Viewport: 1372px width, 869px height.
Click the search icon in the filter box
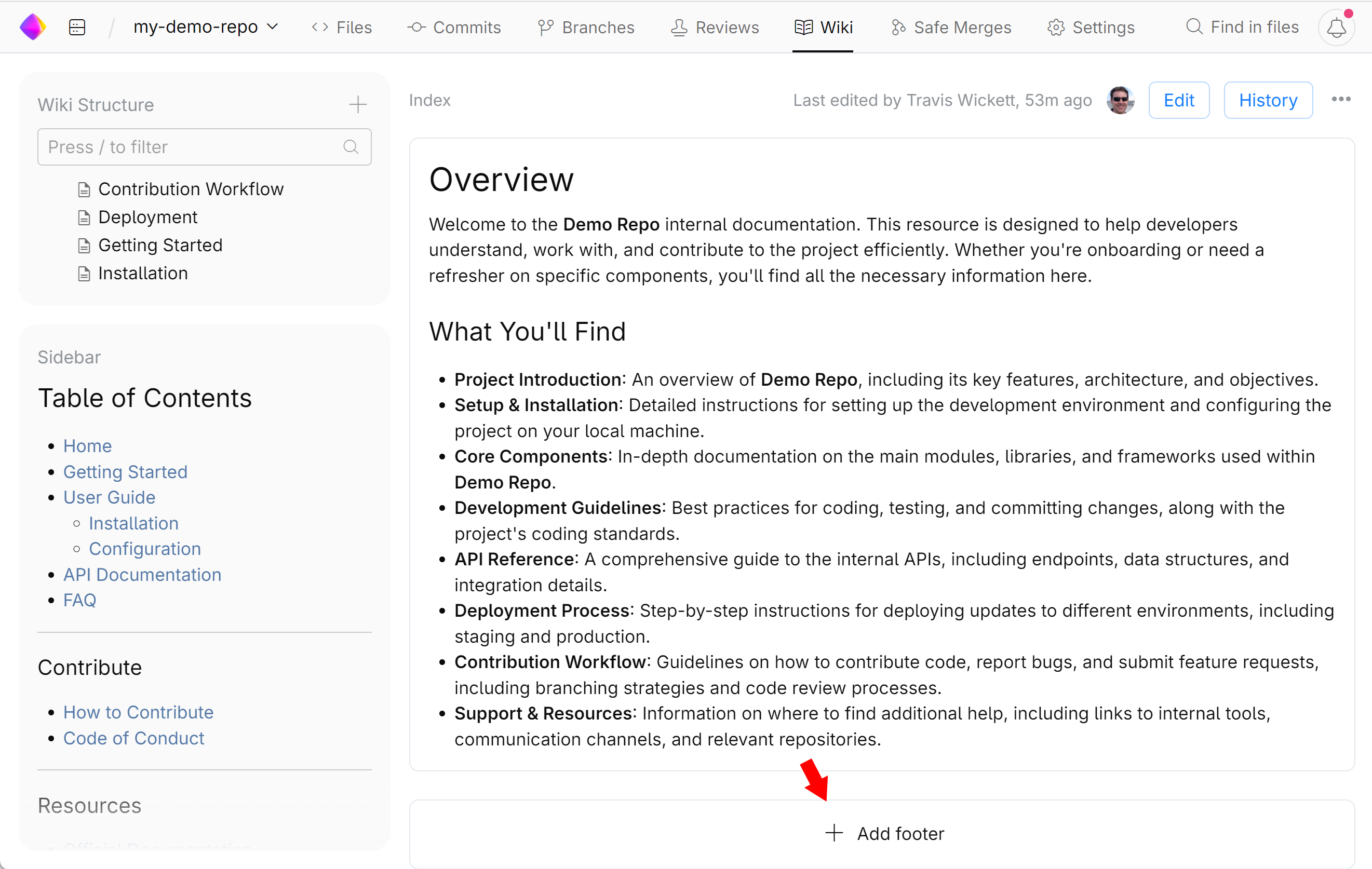351,147
